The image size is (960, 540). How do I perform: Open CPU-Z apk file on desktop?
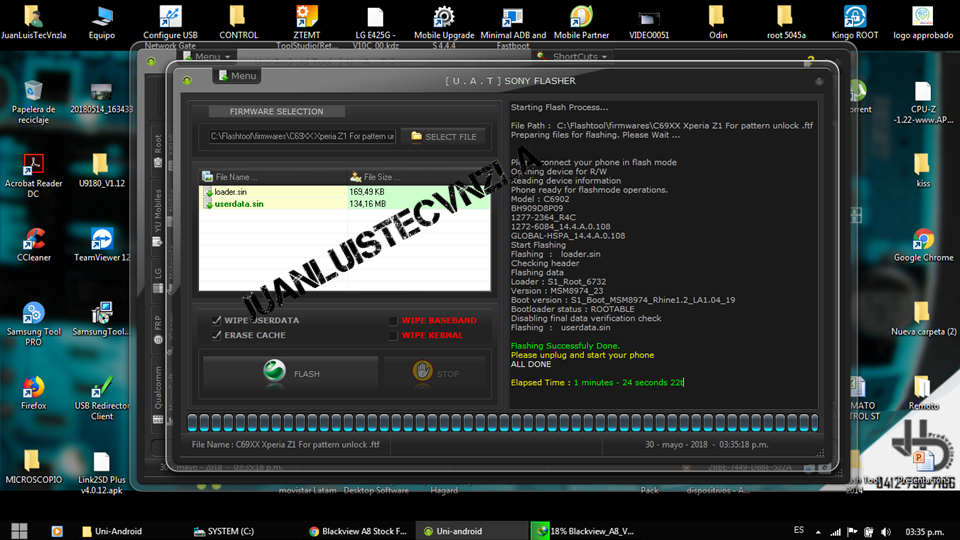click(923, 102)
